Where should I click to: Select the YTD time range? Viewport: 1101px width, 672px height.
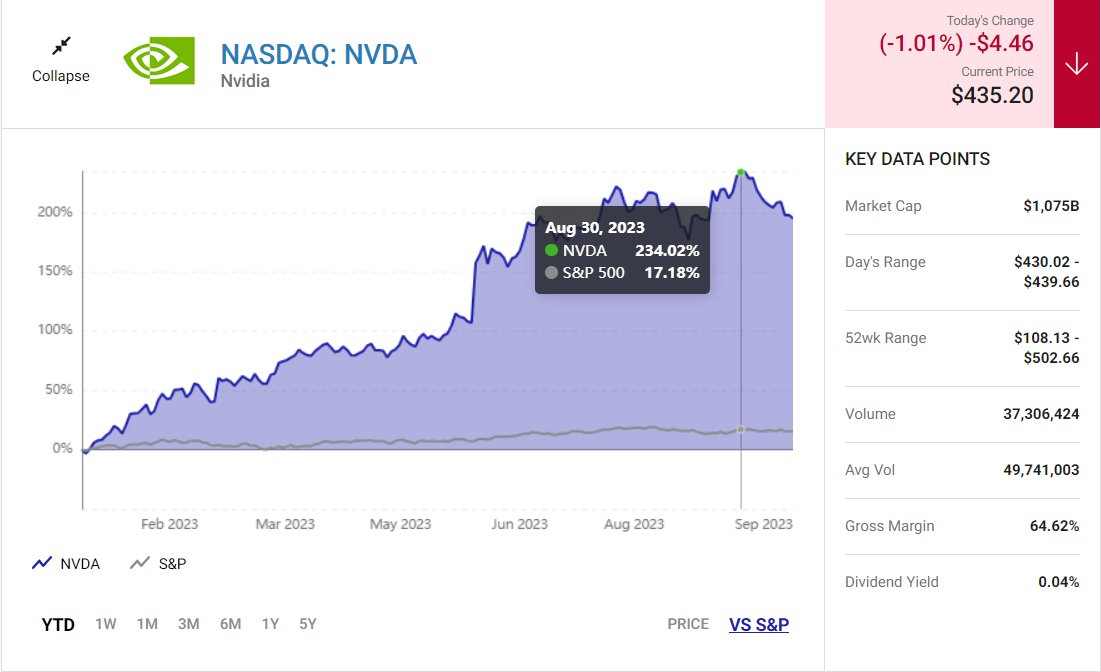58,624
